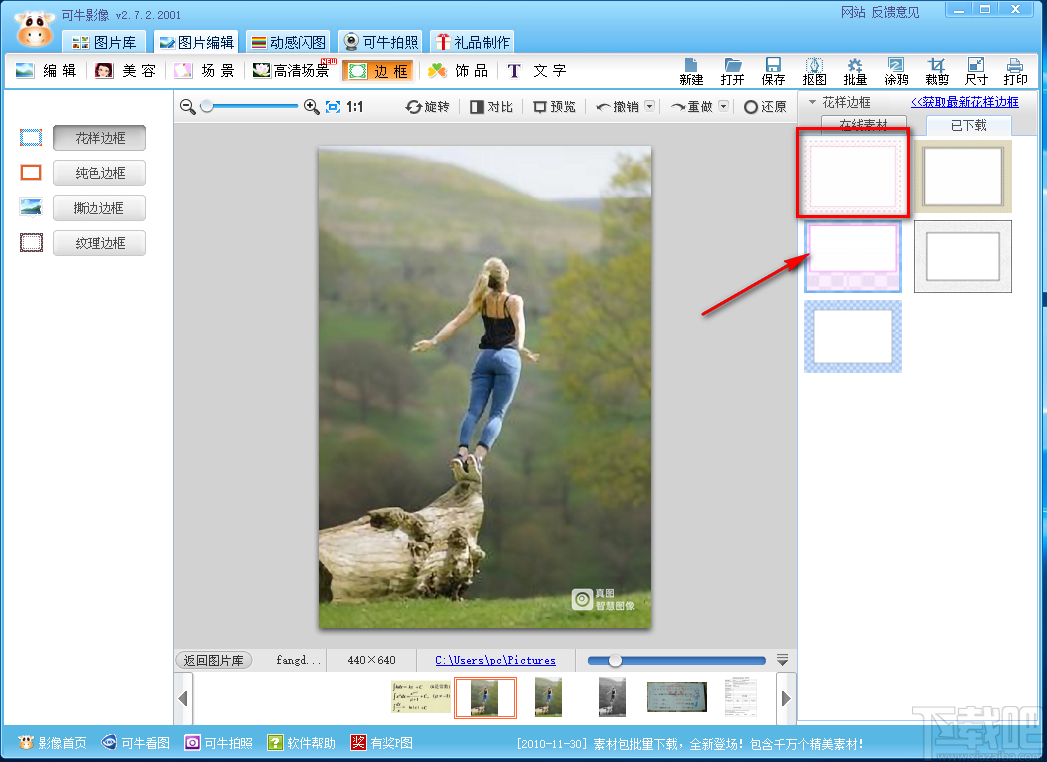Select the 文字 text menu

click(x=537, y=71)
